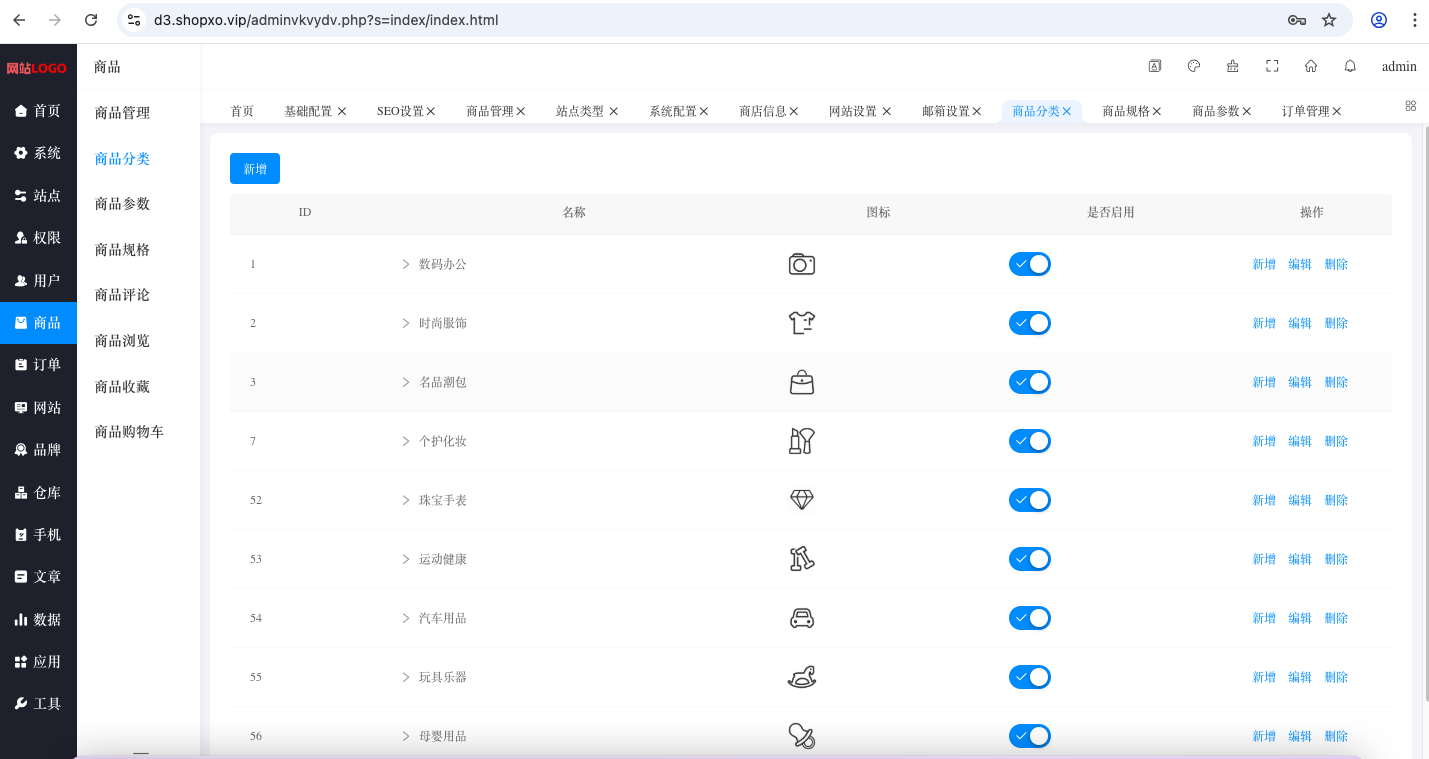Click the clear cache broom icon
The image size is (1429, 759).
tap(1232, 66)
